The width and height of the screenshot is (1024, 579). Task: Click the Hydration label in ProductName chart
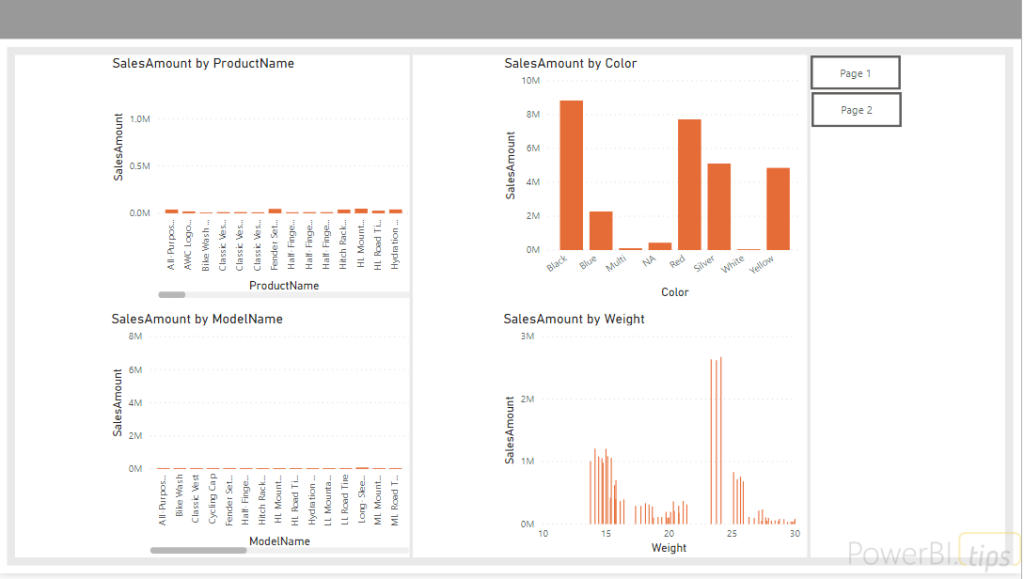(395, 245)
